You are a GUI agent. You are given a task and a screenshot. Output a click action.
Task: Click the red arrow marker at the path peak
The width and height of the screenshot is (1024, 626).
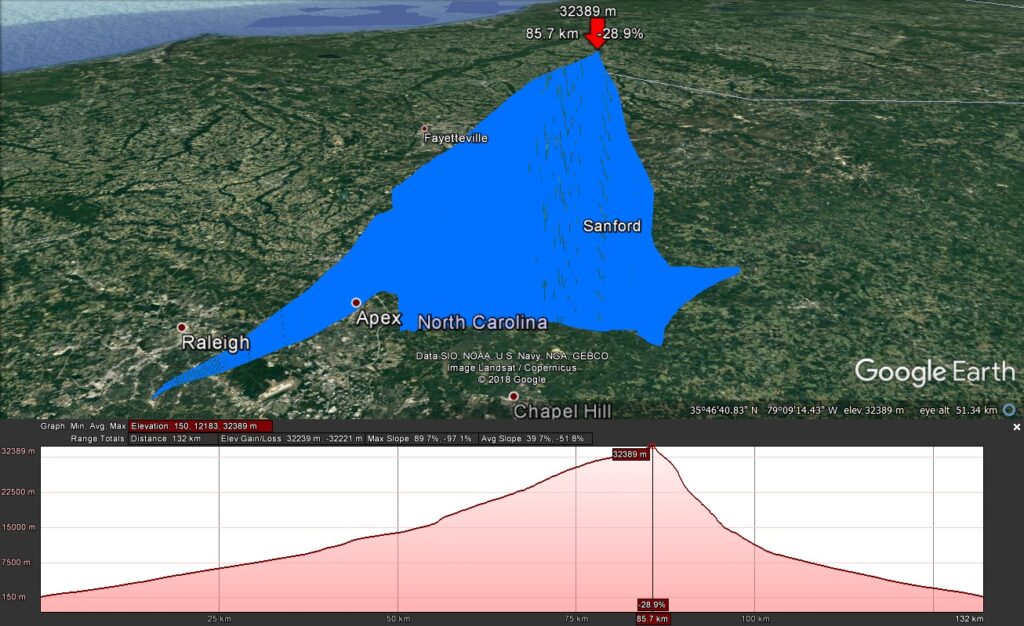(x=597, y=38)
